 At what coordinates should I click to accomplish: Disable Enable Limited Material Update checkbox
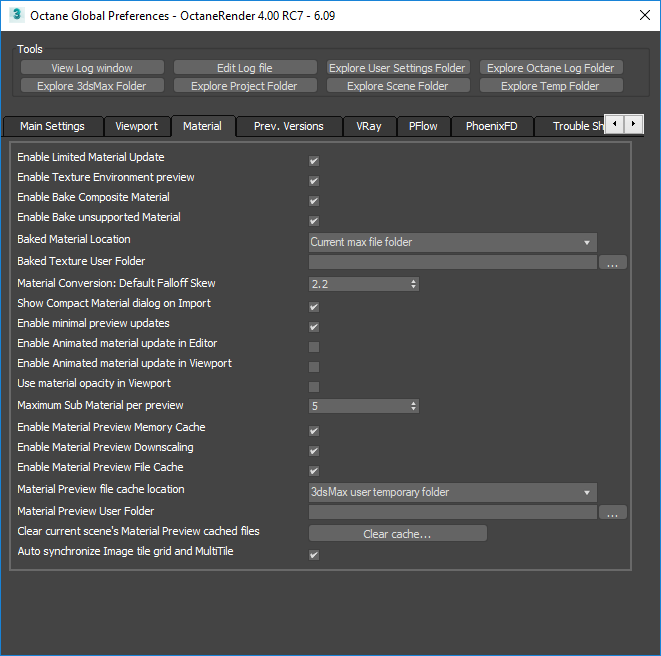pyautogui.click(x=314, y=160)
